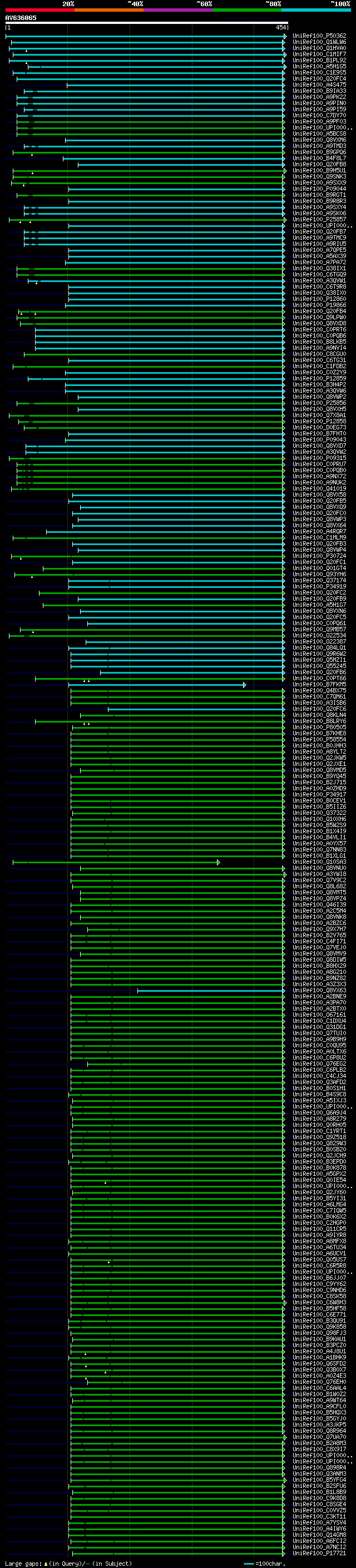Select hit label UniRef100_B1XLG1
This screenshot has height=1568, width=356.
(x=319, y=856)
